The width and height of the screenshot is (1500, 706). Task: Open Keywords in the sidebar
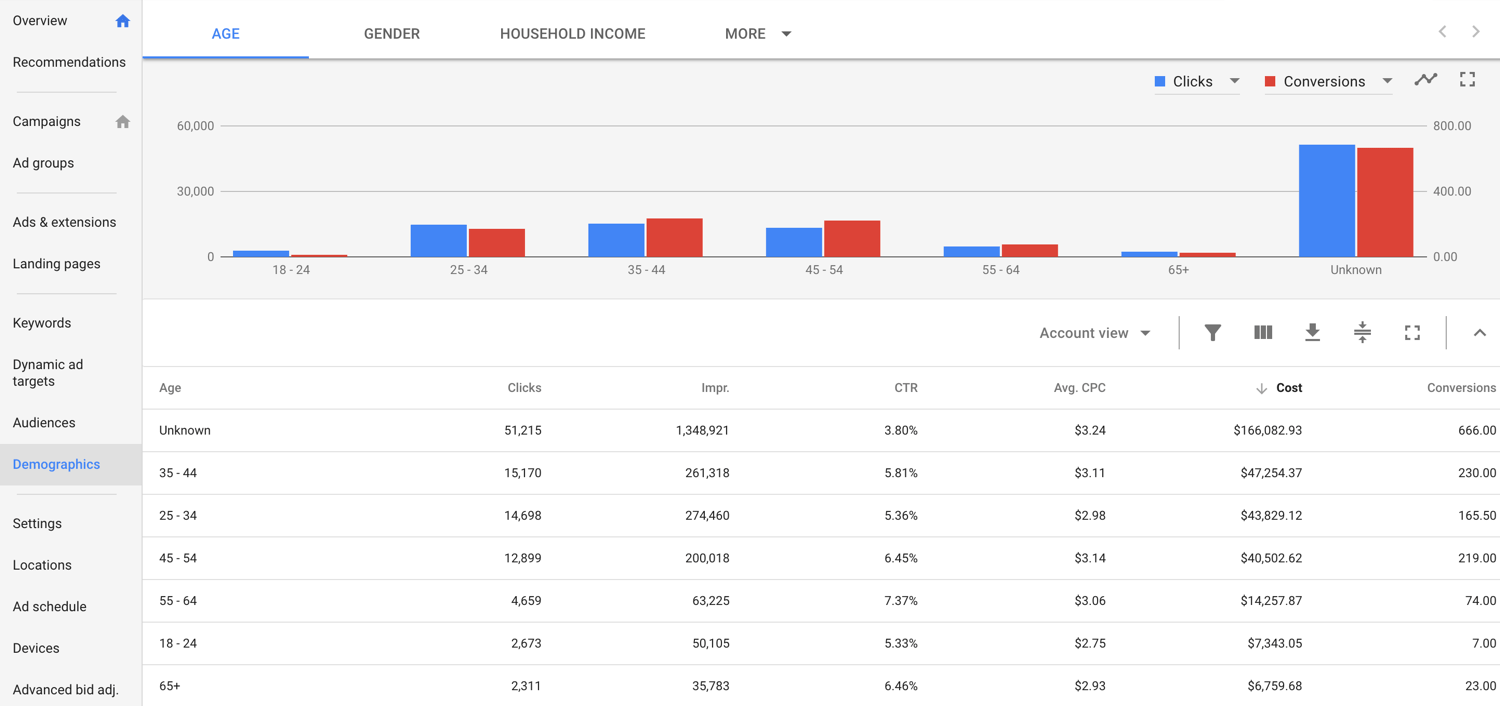pos(42,323)
